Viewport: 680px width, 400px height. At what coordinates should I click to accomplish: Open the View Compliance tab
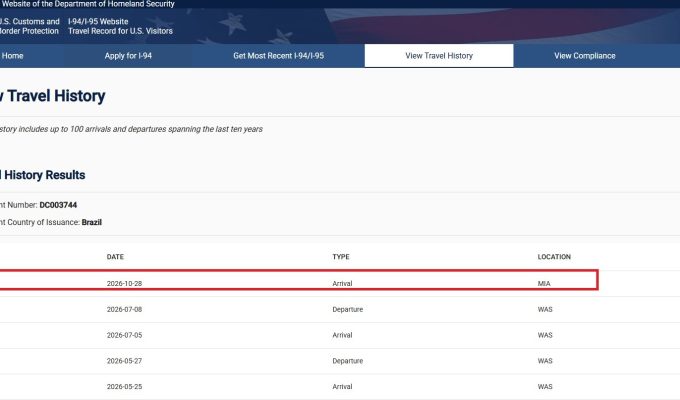(585, 56)
